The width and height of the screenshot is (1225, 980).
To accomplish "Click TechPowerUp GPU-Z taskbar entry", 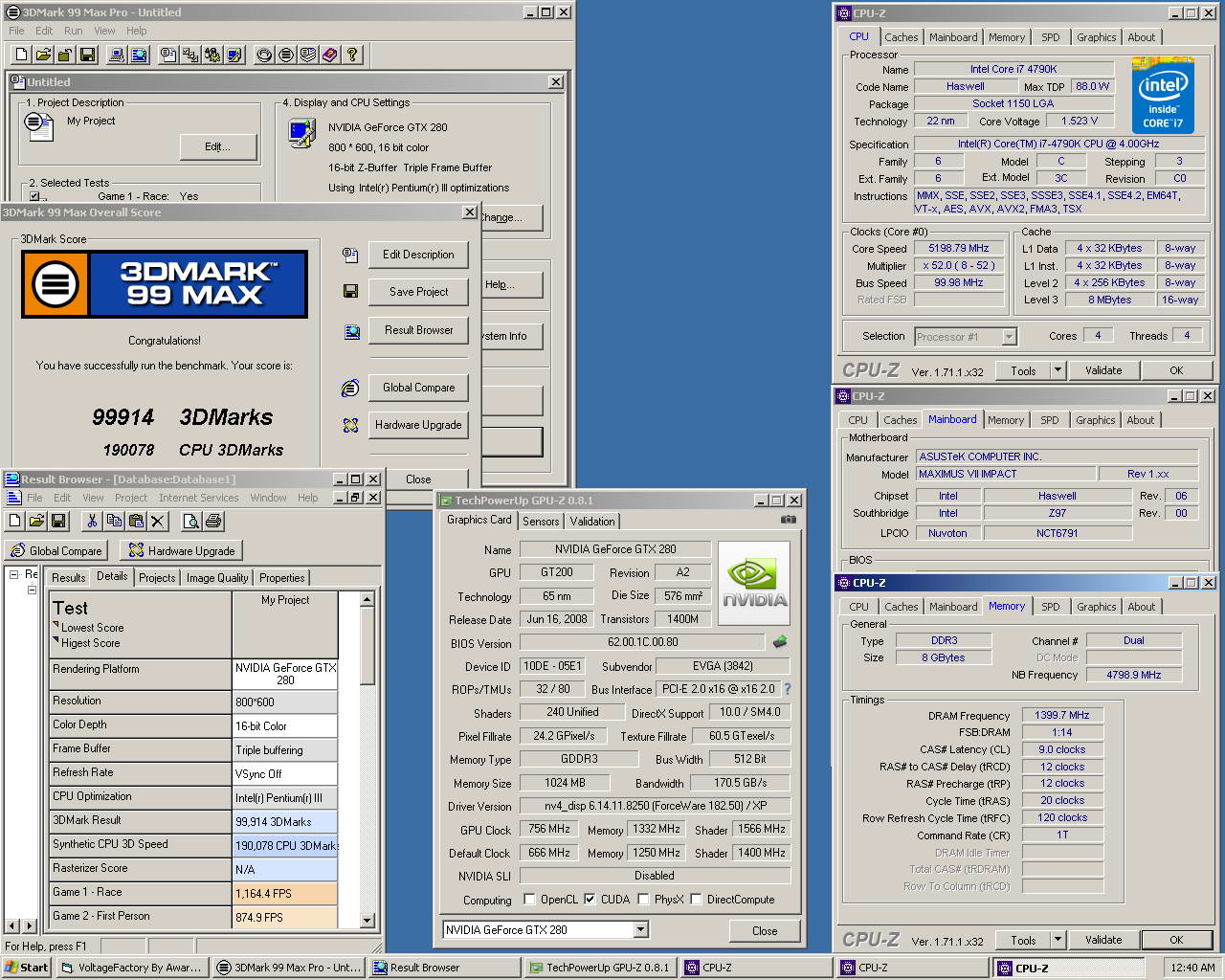I will [x=599, y=968].
